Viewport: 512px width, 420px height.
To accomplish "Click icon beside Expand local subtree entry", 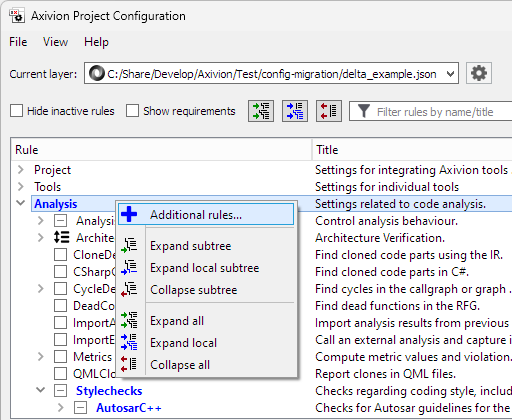I will point(129,267).
